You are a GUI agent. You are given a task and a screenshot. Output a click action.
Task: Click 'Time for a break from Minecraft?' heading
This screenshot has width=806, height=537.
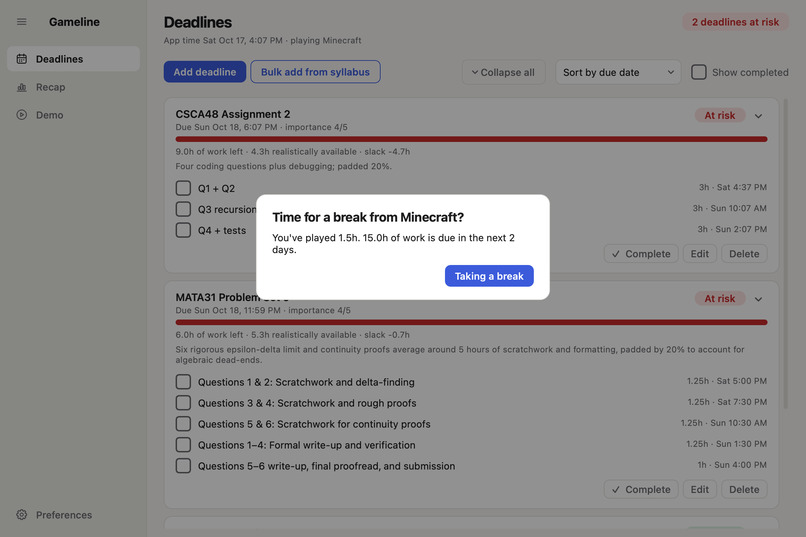[x=368, y=217]
